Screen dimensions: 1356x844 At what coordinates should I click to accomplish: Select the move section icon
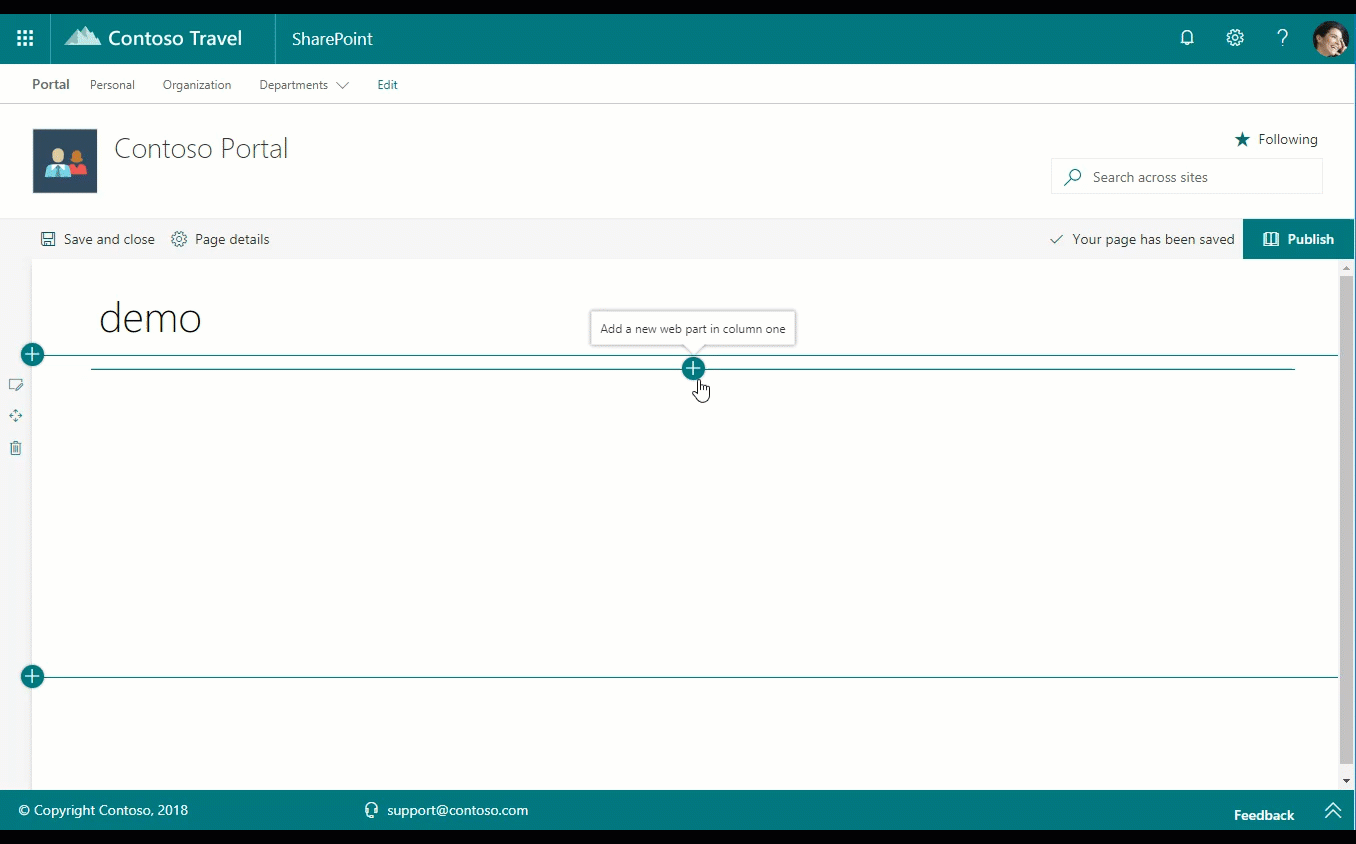[x=16, y=416]
